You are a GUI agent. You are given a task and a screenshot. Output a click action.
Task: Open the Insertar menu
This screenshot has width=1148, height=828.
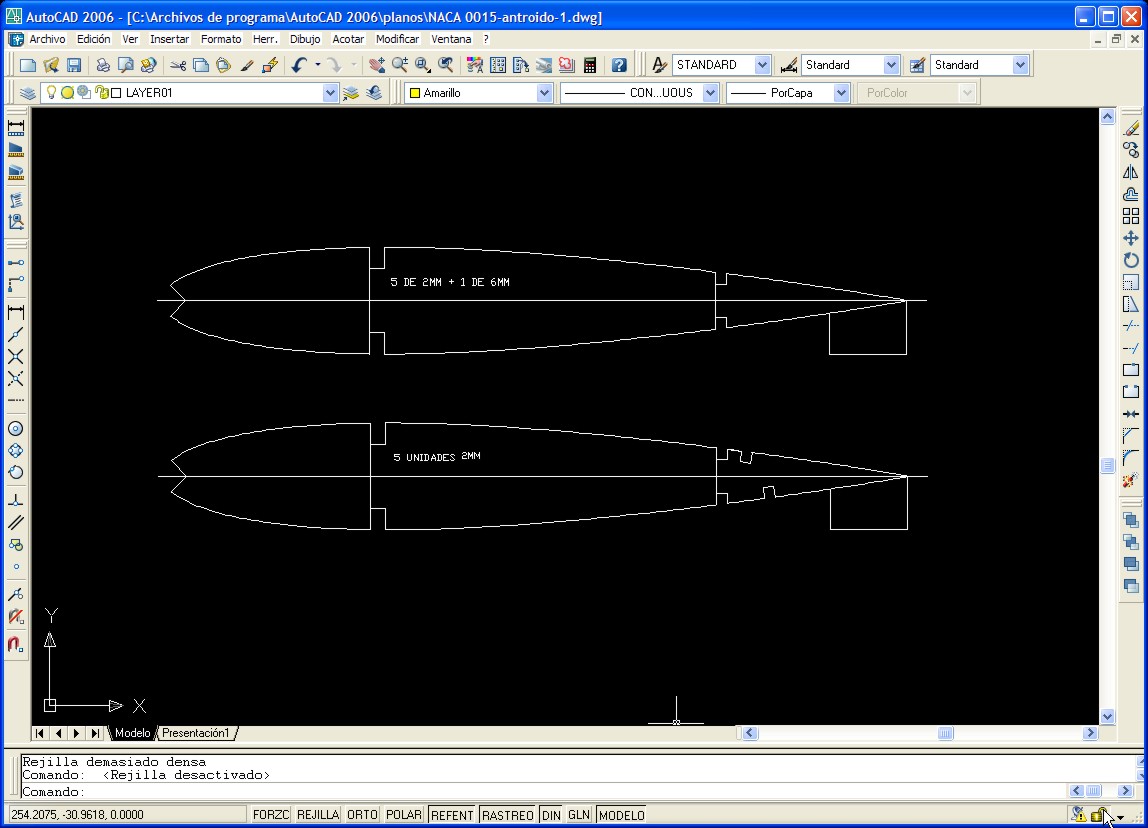point(169,39)
